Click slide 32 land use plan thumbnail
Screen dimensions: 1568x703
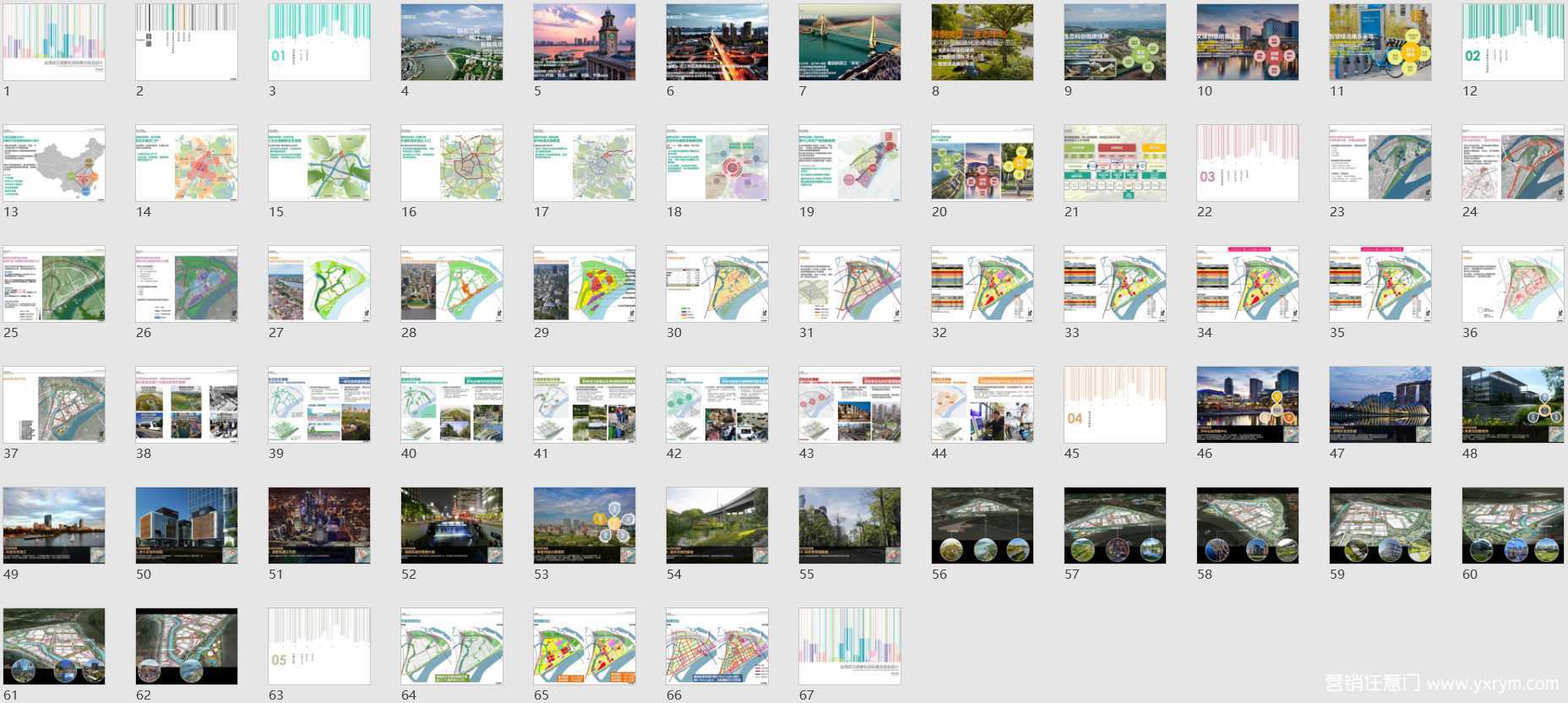coord(983,284)
